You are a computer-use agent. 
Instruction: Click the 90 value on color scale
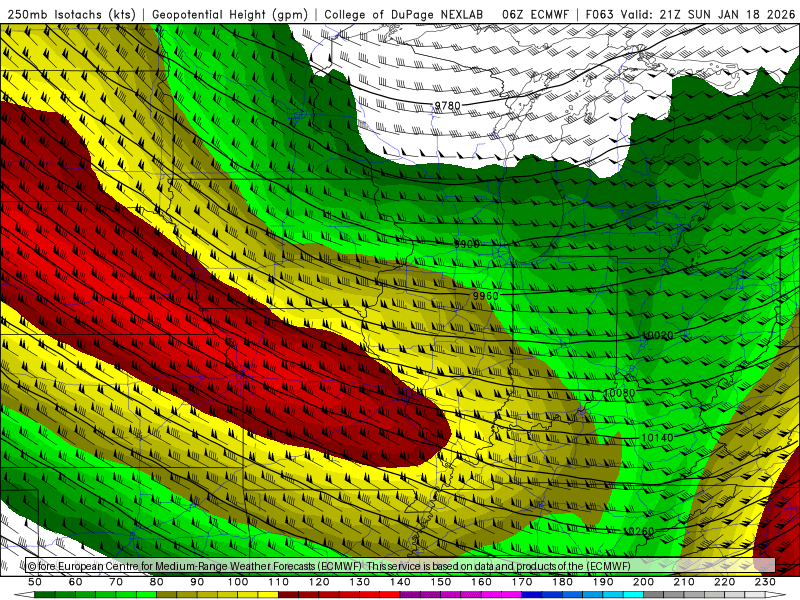coord(197,582)
